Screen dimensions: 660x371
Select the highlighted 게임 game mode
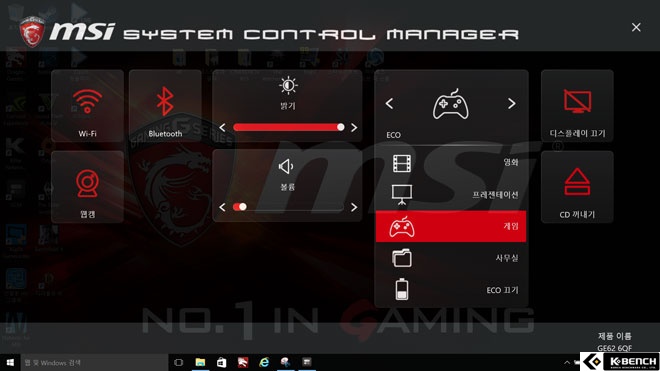coord(451,227)
